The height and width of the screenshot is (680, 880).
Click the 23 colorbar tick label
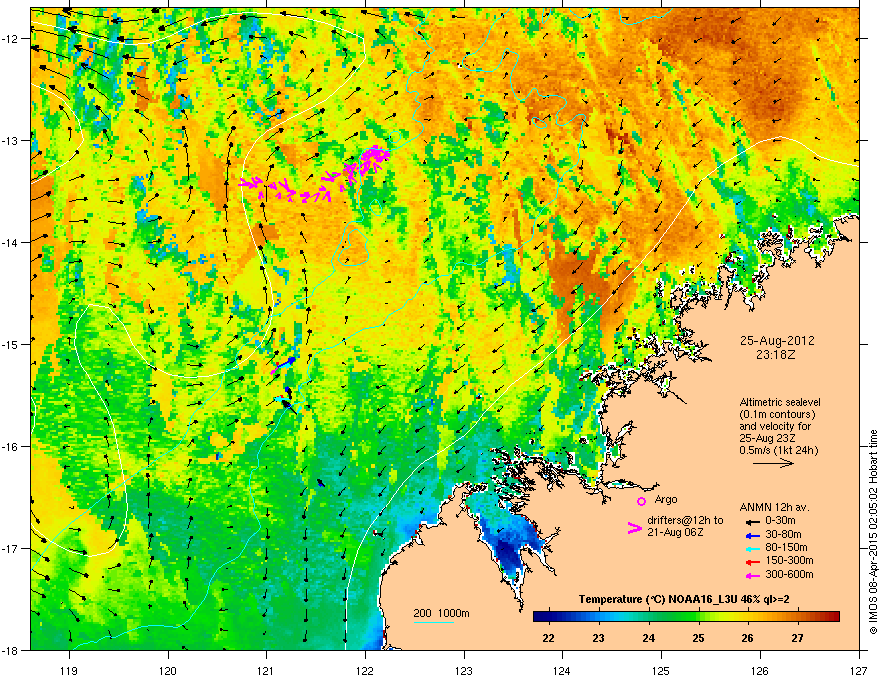coord(598,638)
